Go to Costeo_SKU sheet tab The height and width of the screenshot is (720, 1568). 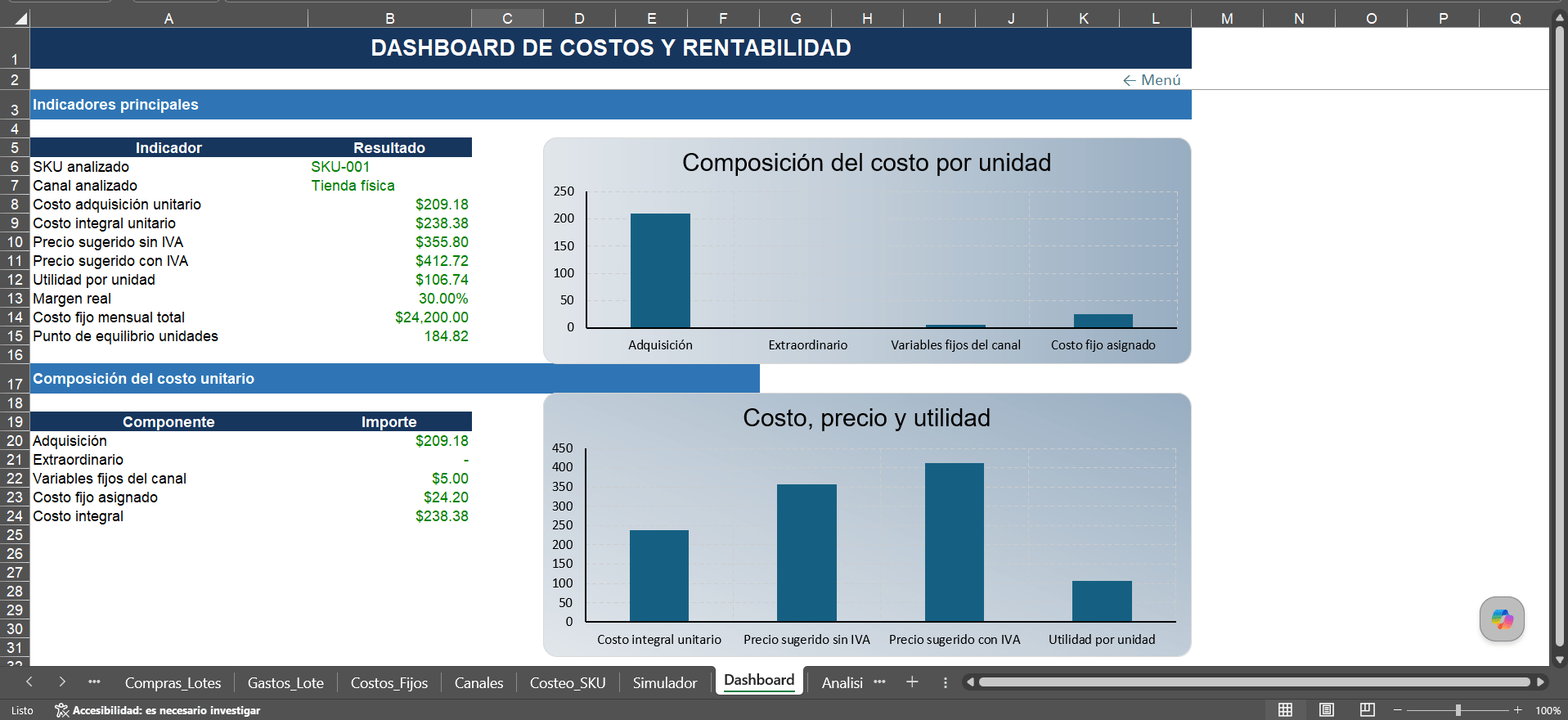pos(568,683)
